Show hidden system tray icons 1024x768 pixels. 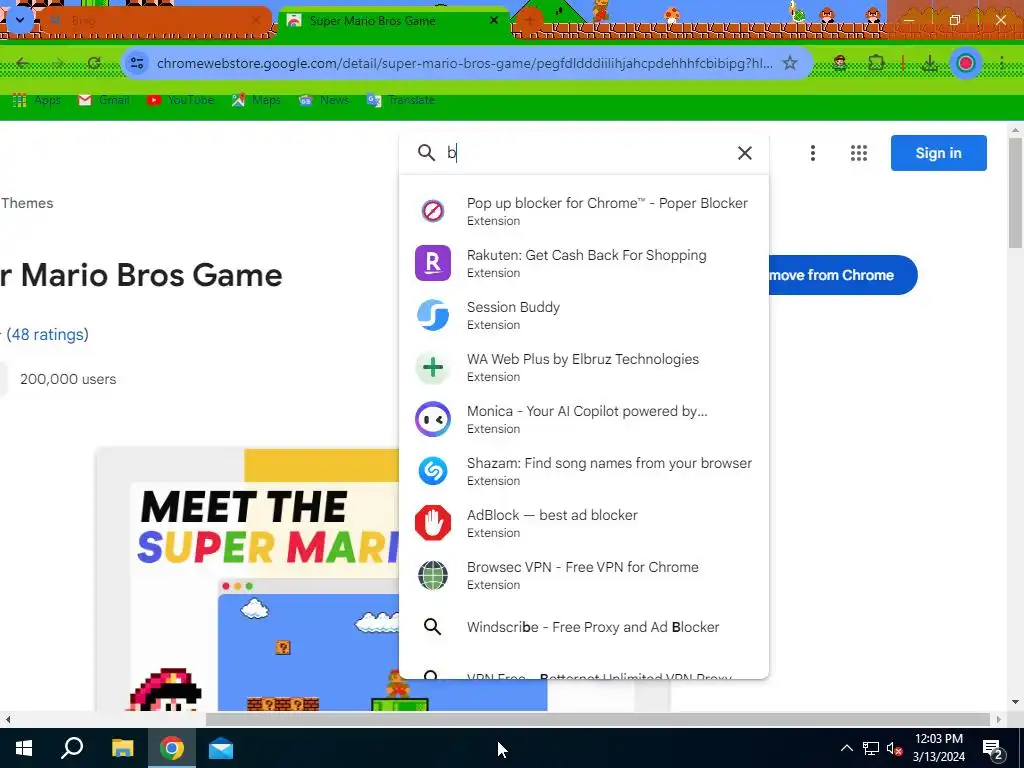(x=846, y=748)
